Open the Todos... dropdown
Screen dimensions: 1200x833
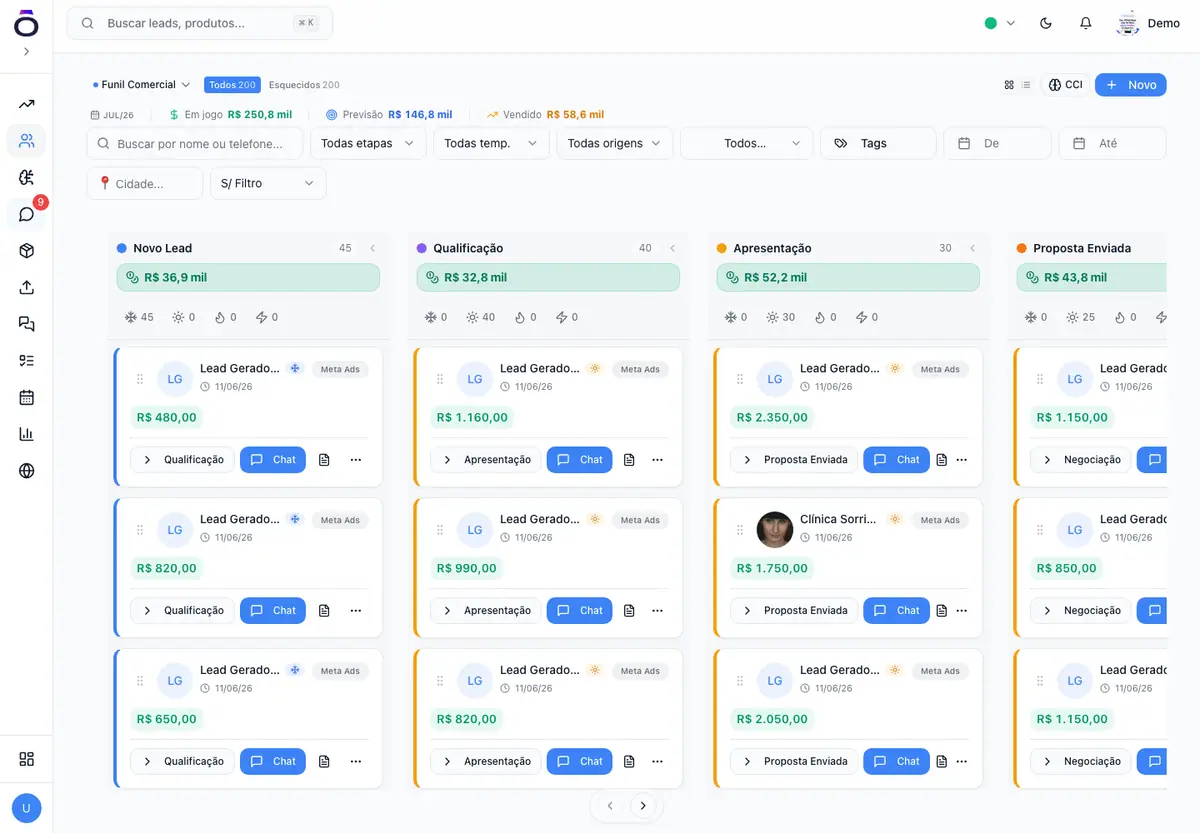click(x=746, y=143)
